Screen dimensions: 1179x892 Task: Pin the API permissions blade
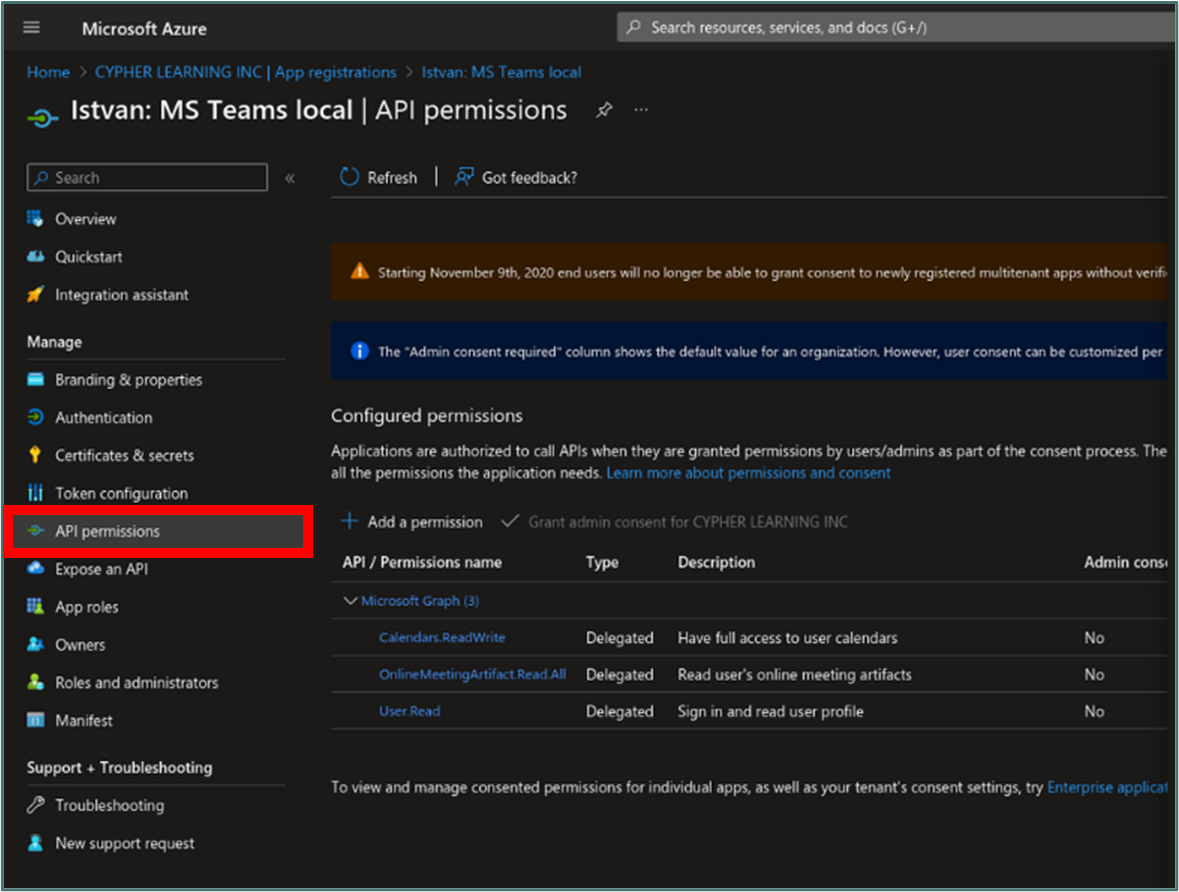click(604, 111)
